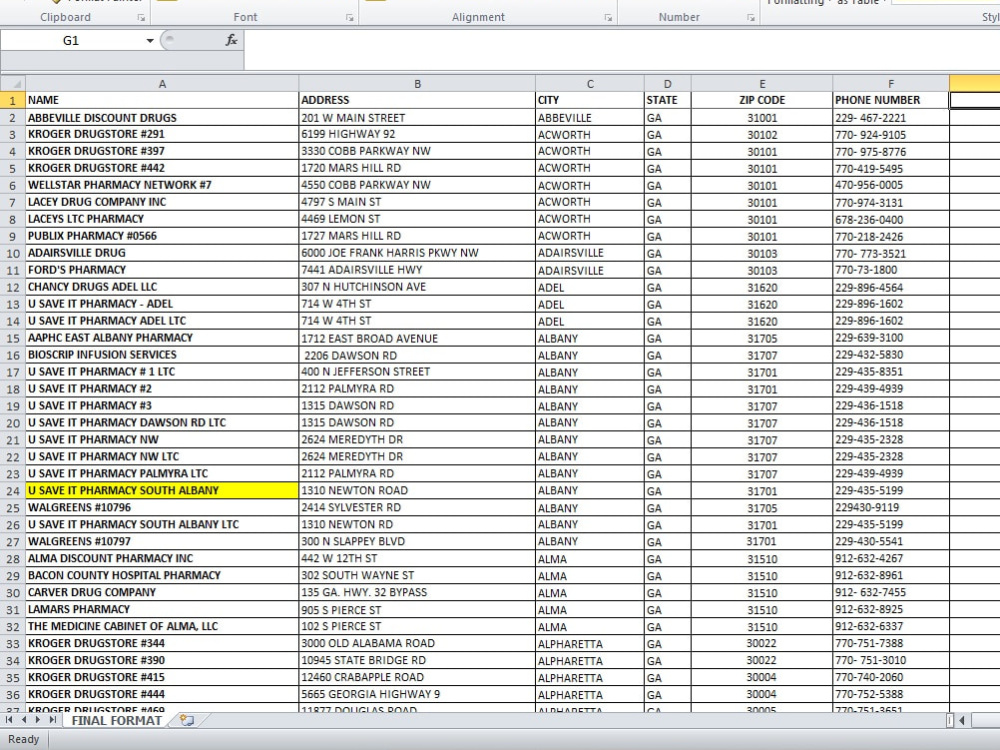Image resolution: width=1000 pixels, height=750 pixels.
Task: Click the Name Box showing G1
Action: tap(71, 41)
